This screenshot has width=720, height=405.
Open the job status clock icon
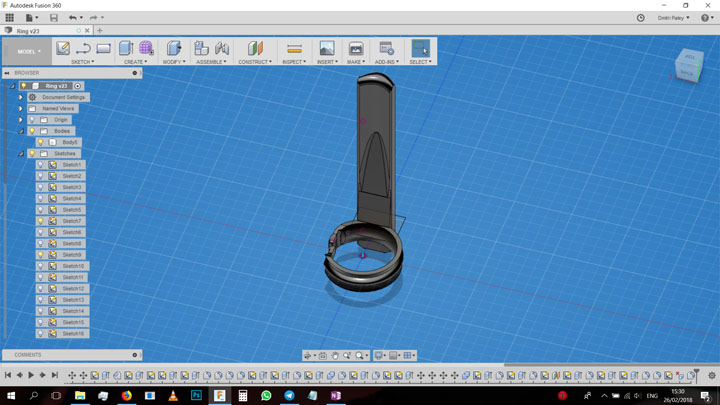click(641, 18)
